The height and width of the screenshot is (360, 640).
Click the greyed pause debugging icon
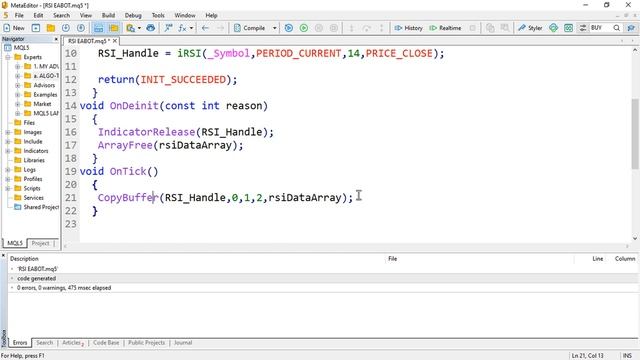[x=319, y=28]
